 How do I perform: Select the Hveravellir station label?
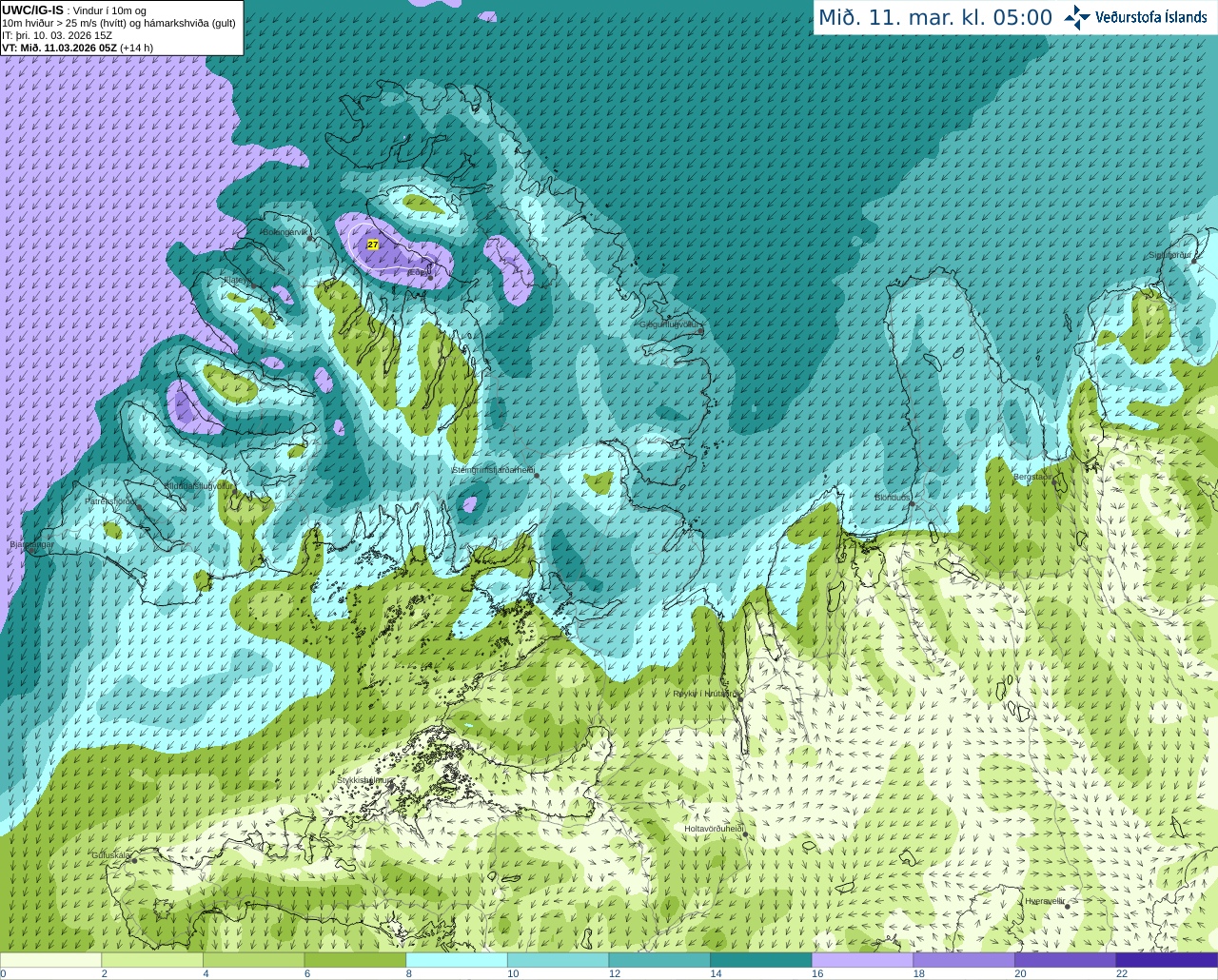[1045, 901]
